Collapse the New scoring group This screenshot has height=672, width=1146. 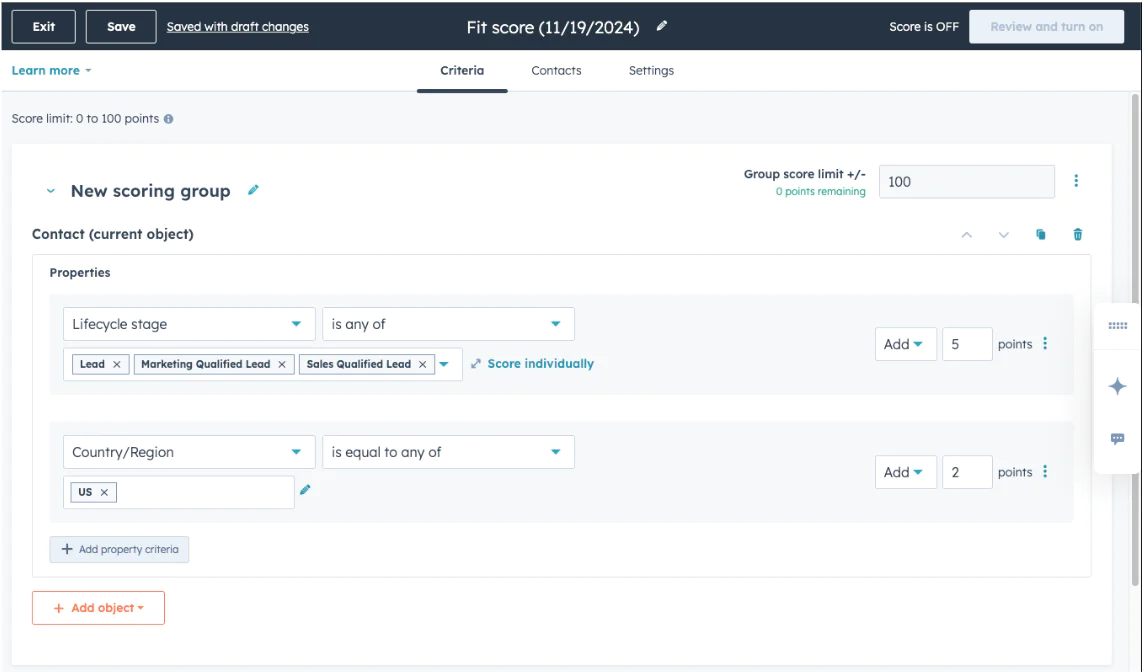[50, 190]
